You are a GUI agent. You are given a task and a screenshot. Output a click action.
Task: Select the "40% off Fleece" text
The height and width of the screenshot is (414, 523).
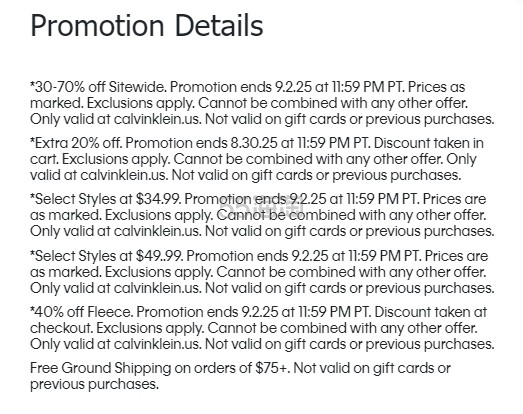click(83, 312)
